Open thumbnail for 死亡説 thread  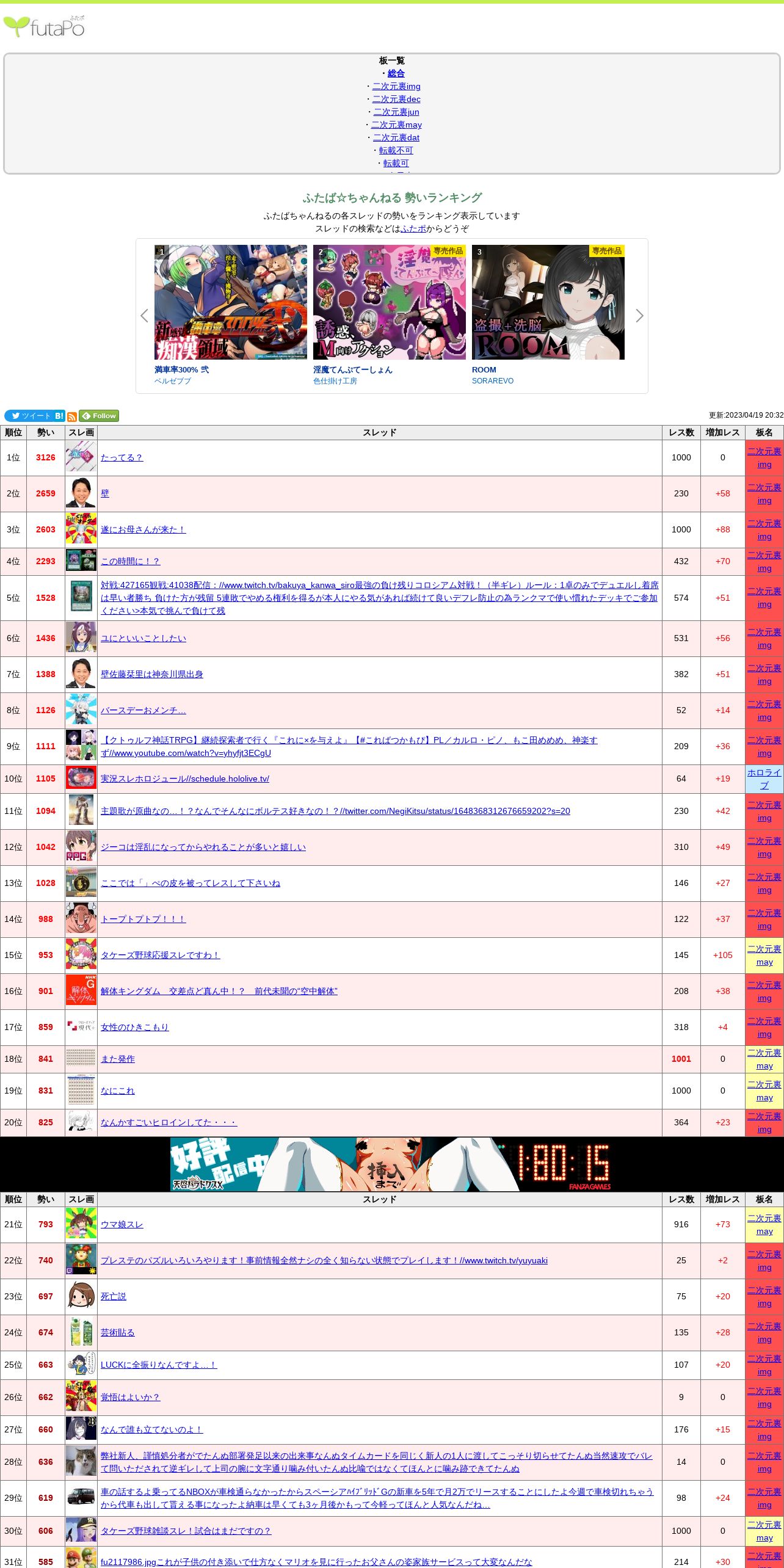(x=81, y=1296)
